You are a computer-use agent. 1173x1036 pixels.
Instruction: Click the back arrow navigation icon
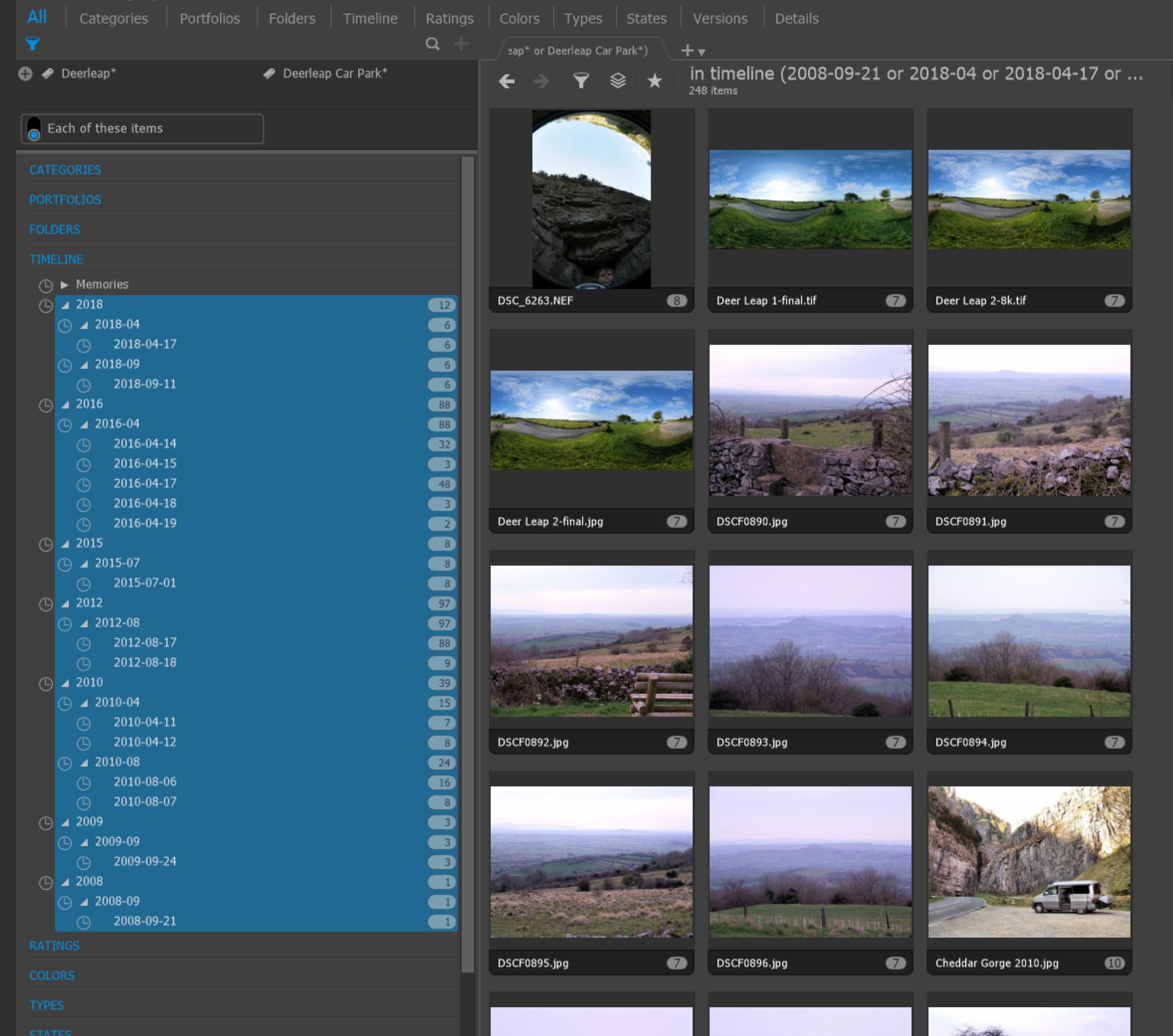(x=508, y=81)
